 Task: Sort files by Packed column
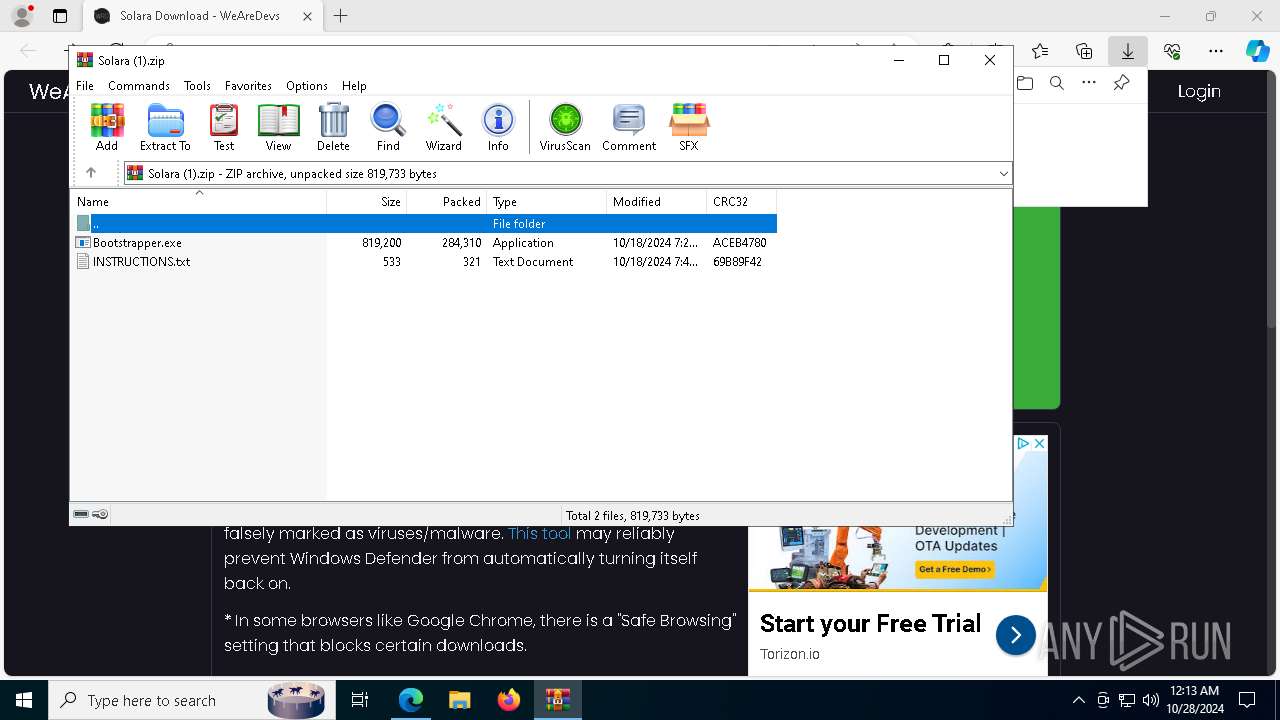coord(447,201)
